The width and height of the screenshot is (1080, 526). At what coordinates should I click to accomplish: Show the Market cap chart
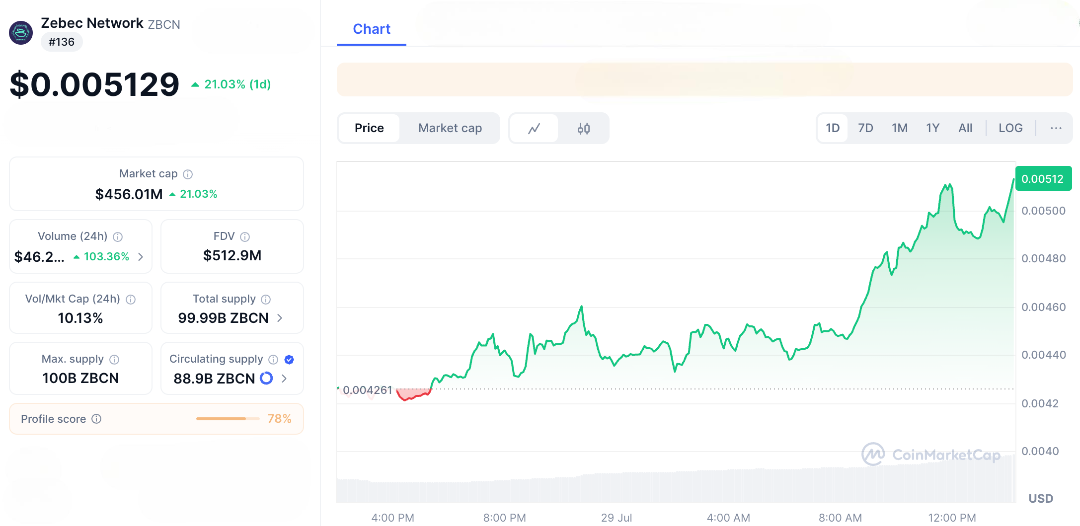coord(450,128)
